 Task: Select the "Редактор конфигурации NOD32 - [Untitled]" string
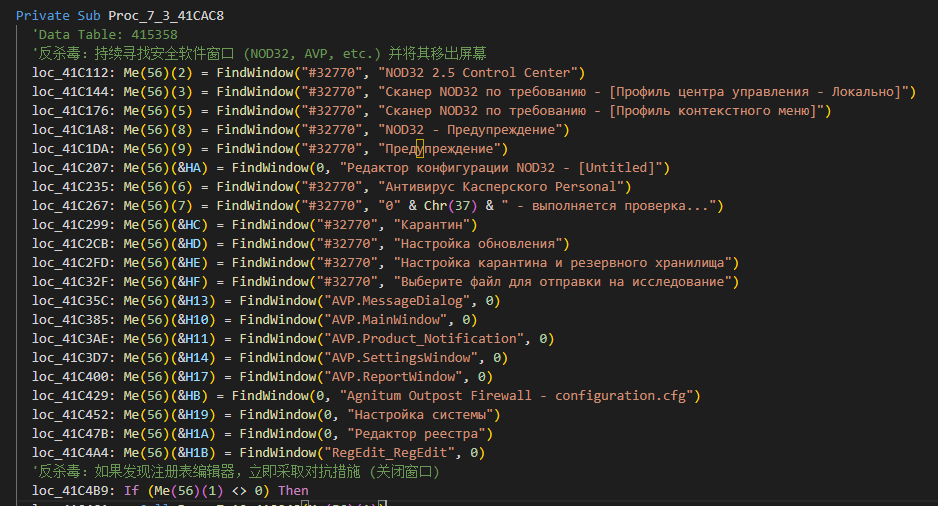click(x=501, y=168)
